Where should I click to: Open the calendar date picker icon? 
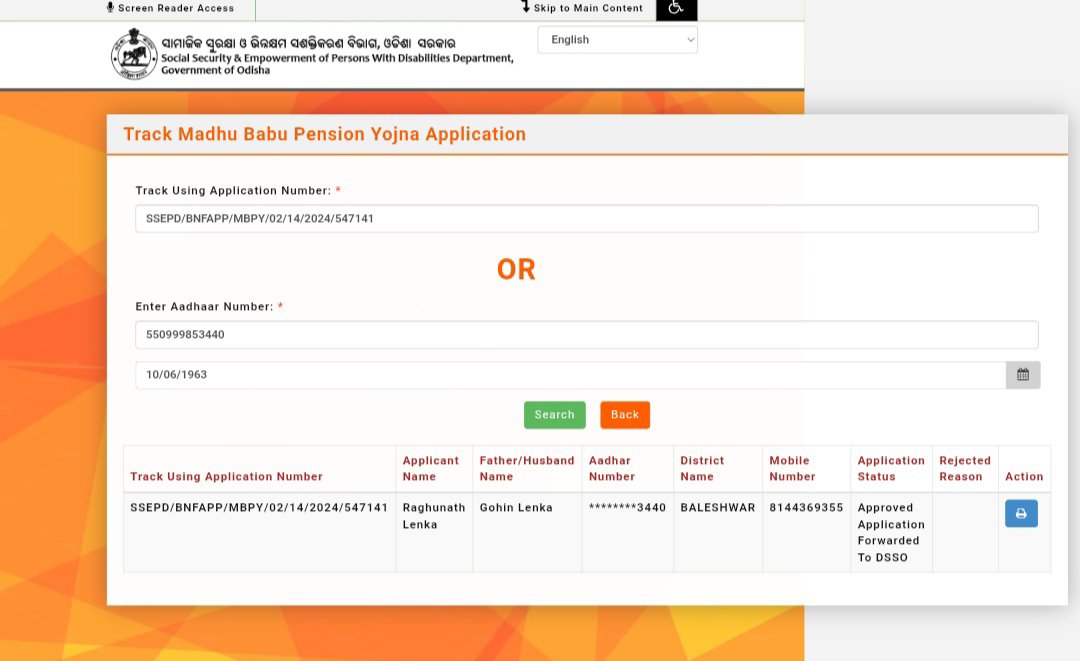1023,375
